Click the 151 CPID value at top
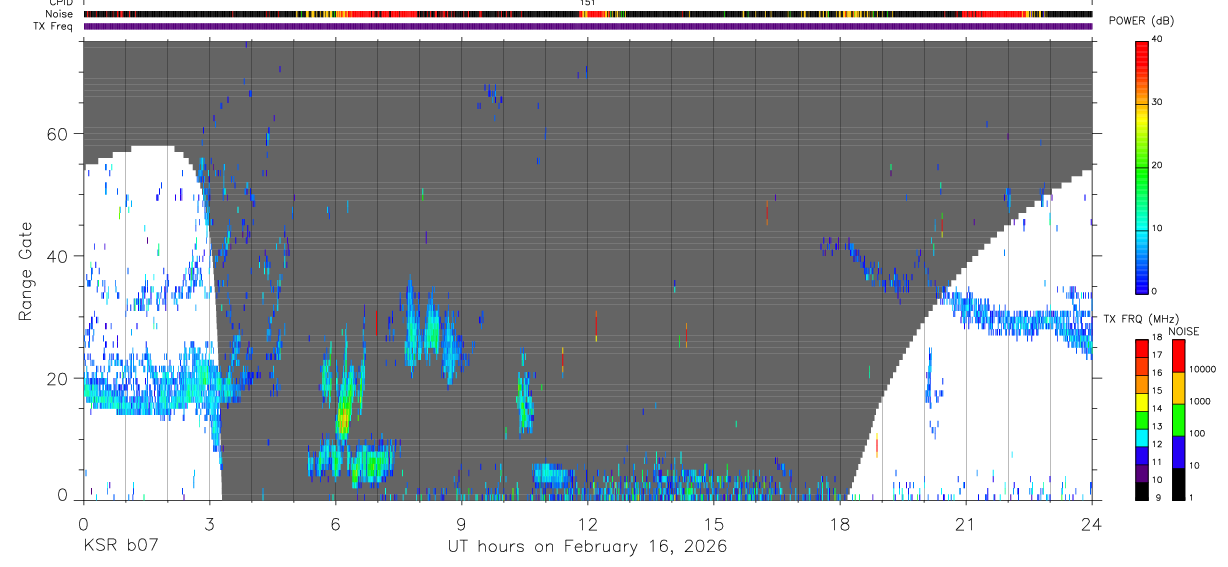 click(587, 3)
